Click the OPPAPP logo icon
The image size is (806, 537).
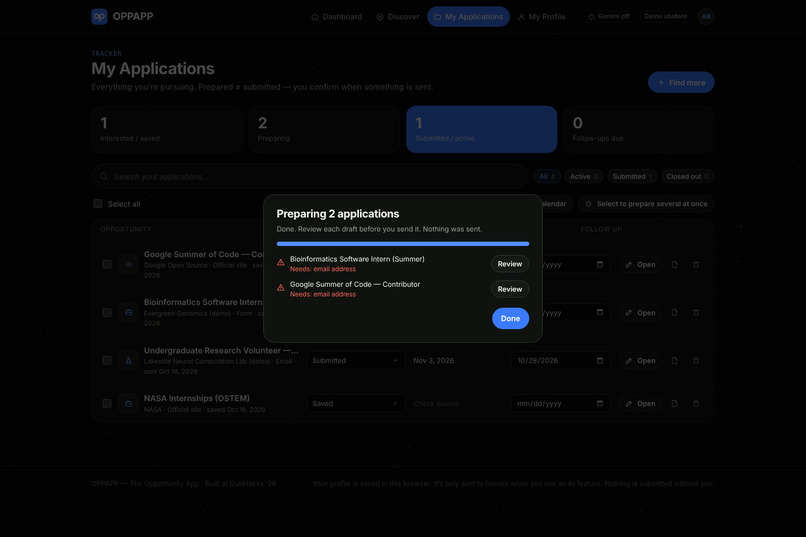pos(99,16)
